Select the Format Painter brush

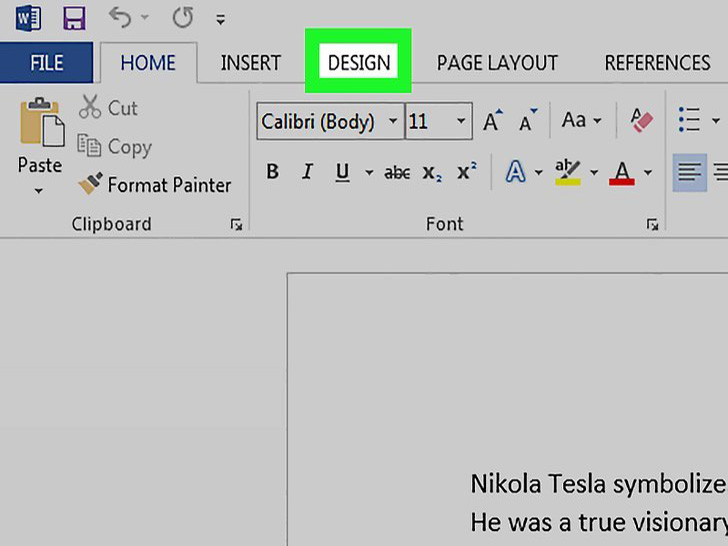click(x=154, y=185)
